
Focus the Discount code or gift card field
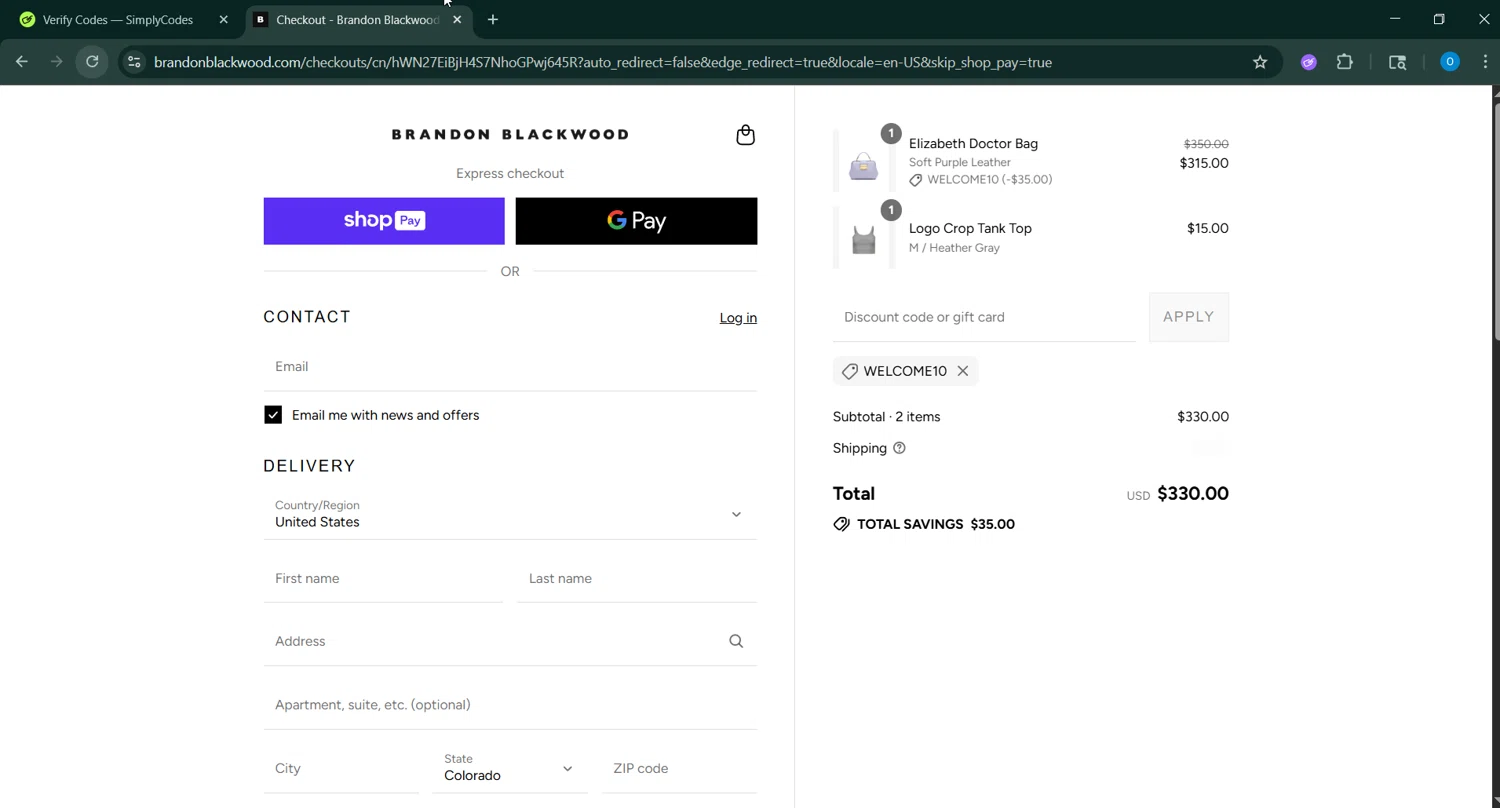pos(984,317)
